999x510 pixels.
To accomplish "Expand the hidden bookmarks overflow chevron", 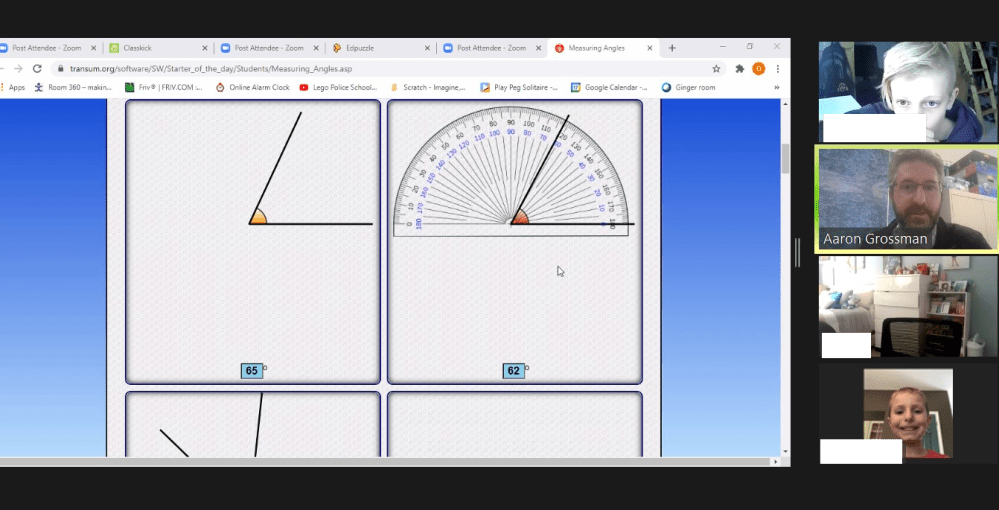I will (x=777, y=88).
